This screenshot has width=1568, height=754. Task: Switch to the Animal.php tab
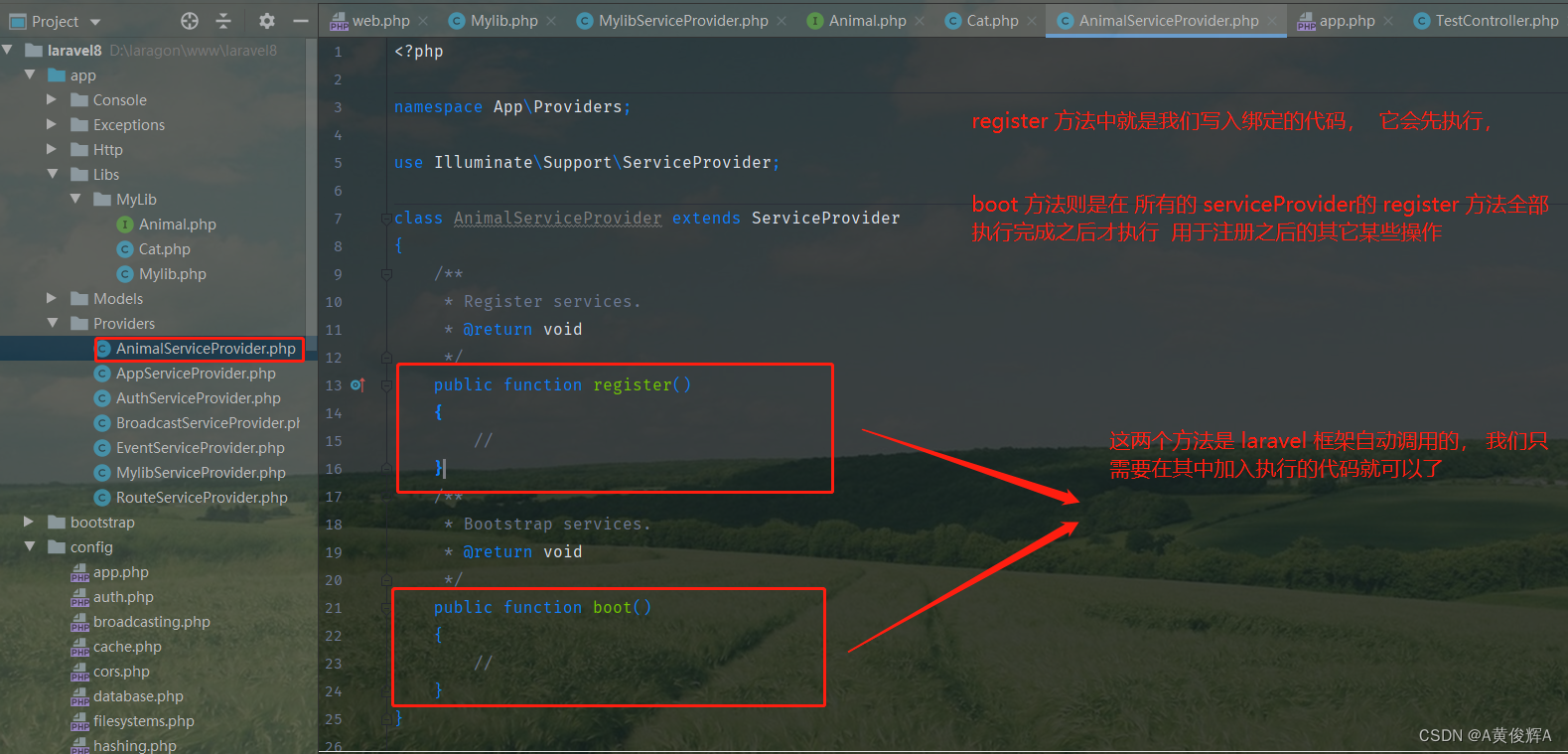tap(868, 21)
